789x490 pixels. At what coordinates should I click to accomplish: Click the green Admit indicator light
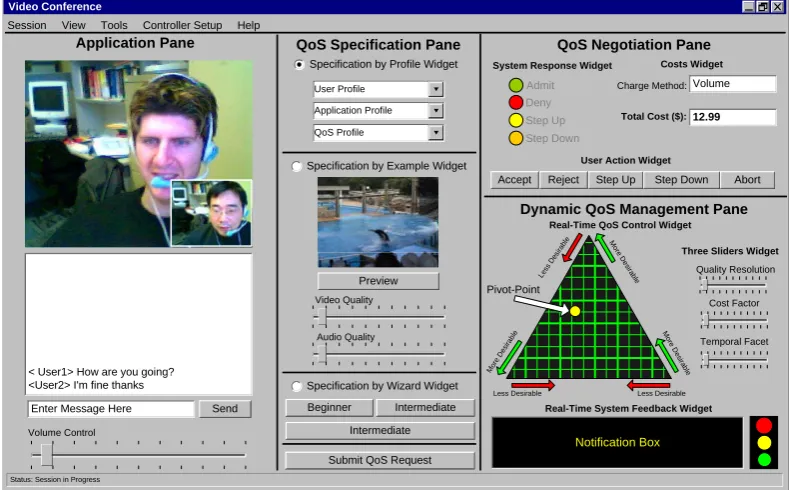point(516,85)
